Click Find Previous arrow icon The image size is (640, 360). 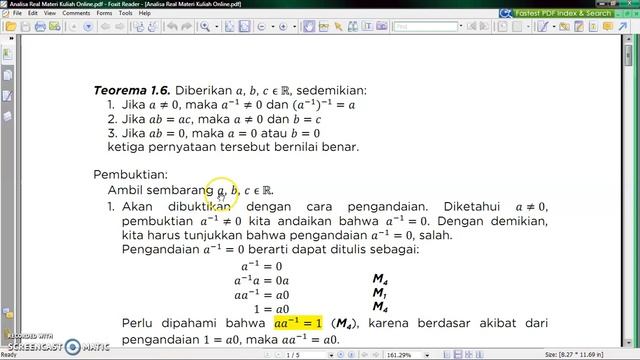coord(471,27)
